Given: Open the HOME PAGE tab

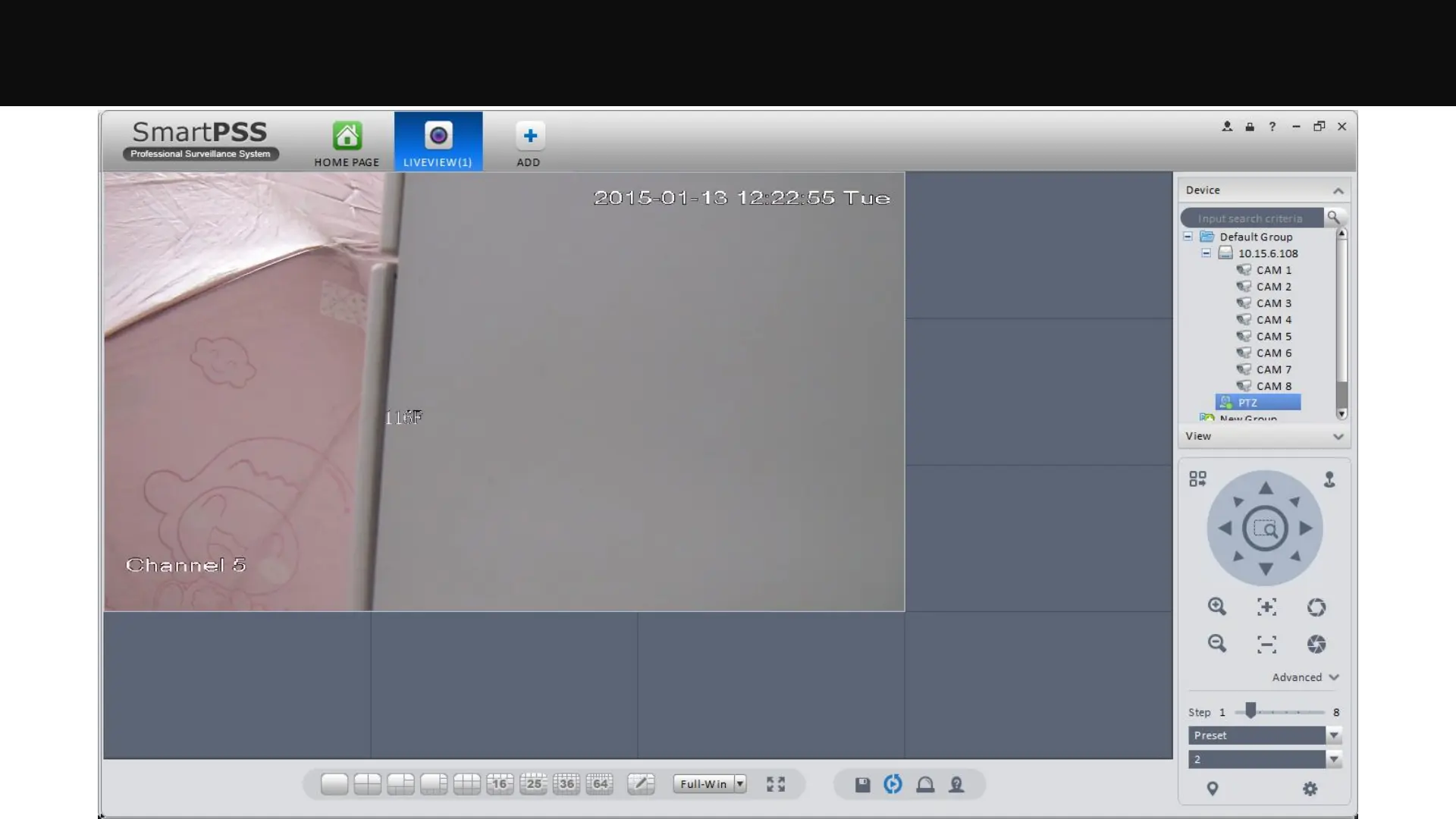Looking at the screenshot, I should (347, 143).
